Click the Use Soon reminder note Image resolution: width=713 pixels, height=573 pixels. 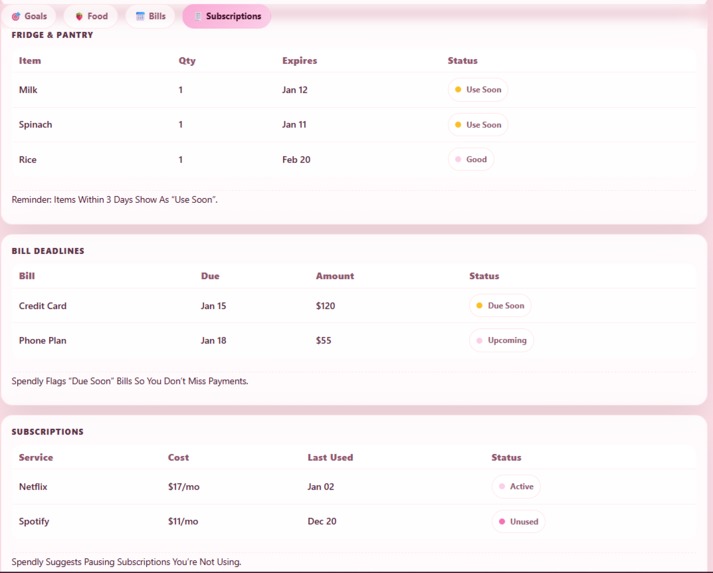[115, 200]
